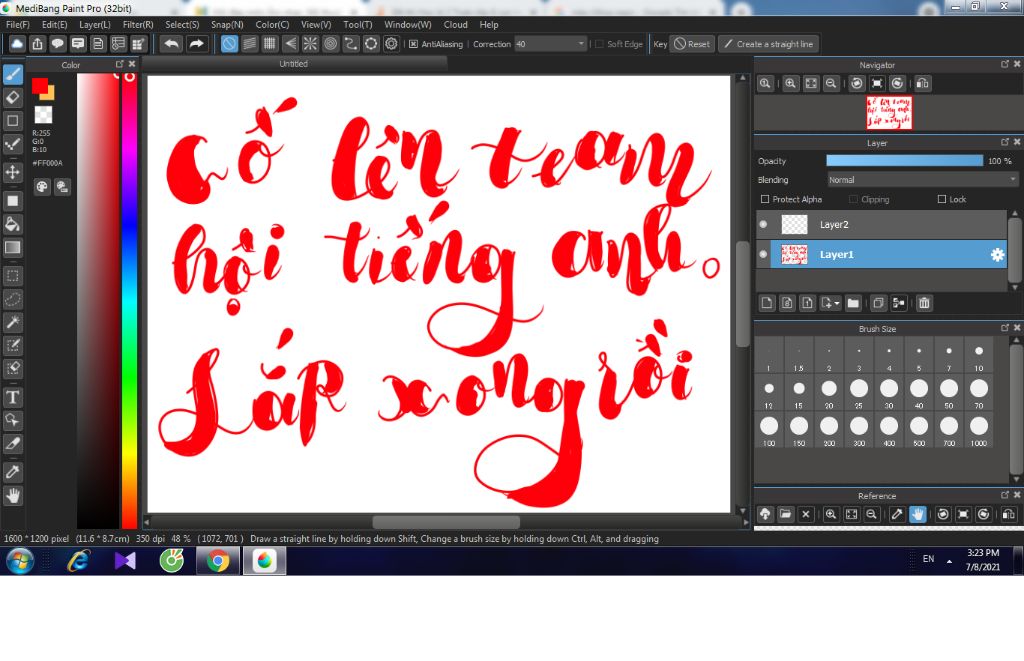Image resolution: width=1024 pixels, height=661 pixels.
Task: Enable the layer Lock checkbox
Action: click(942, 199)
